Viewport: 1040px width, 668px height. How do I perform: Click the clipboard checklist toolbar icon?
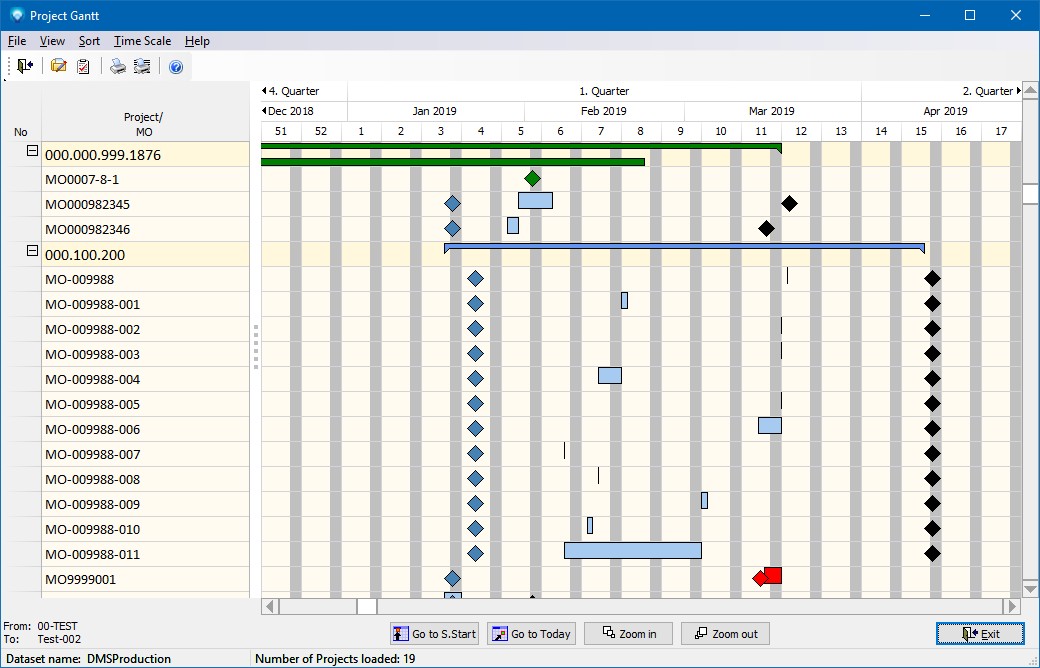pyautogui.click(x=83, y=66)
